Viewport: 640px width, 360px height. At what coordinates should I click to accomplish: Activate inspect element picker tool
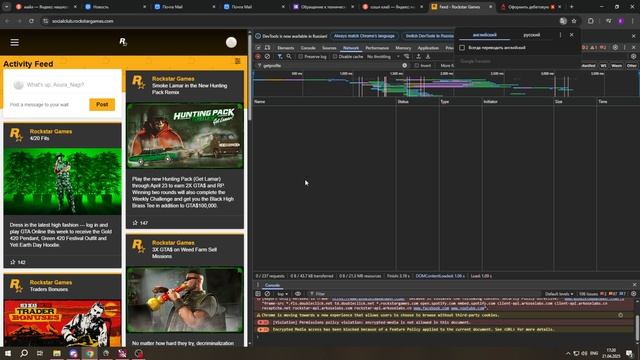point(258,48)
